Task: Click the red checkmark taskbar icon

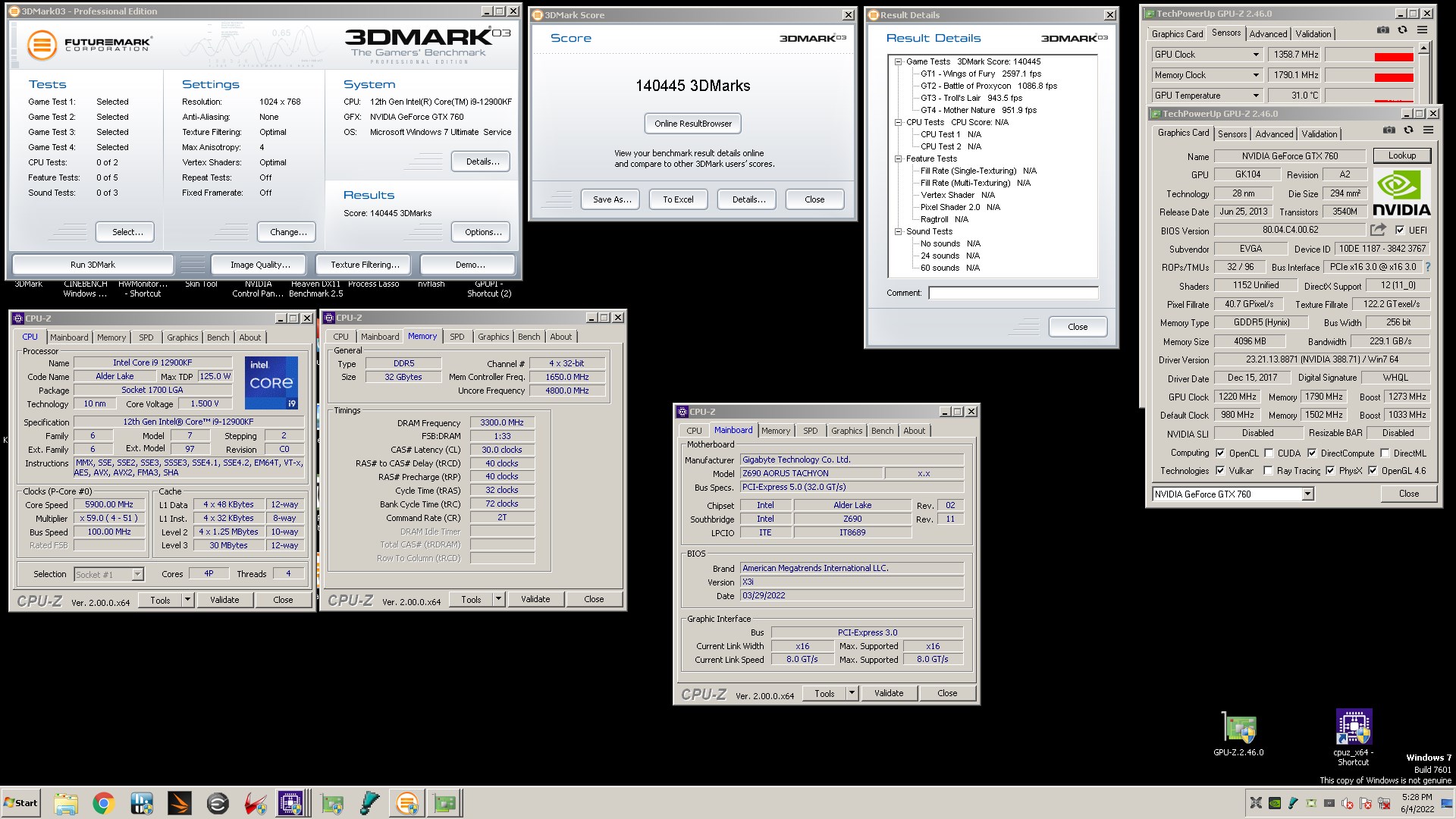Action: [256, 803]
